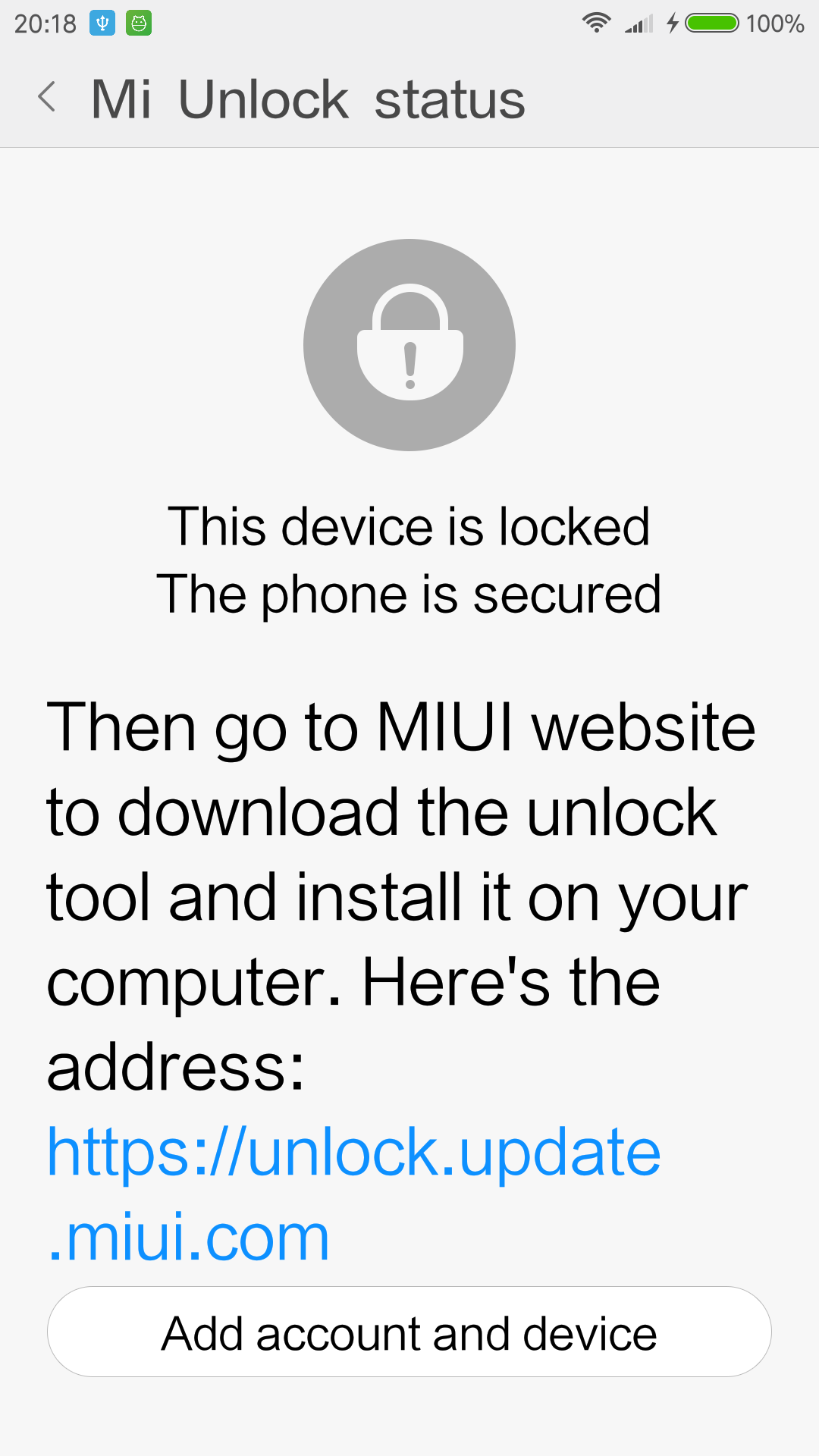819x1456 pixels.
Task: Tap 'tool and install it on your' line
Action: [397, 898]
